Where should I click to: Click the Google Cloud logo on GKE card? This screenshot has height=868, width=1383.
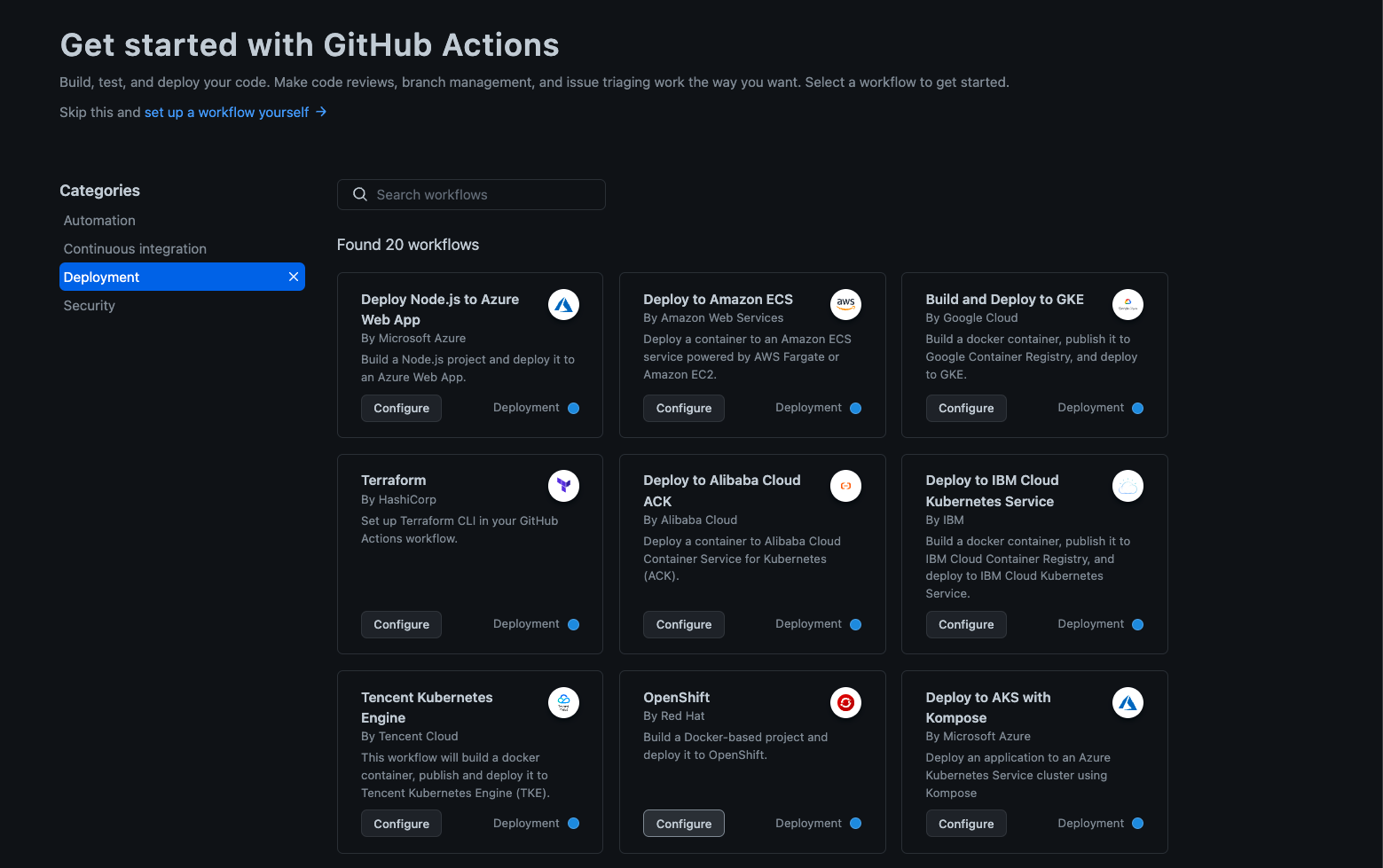1128,305
